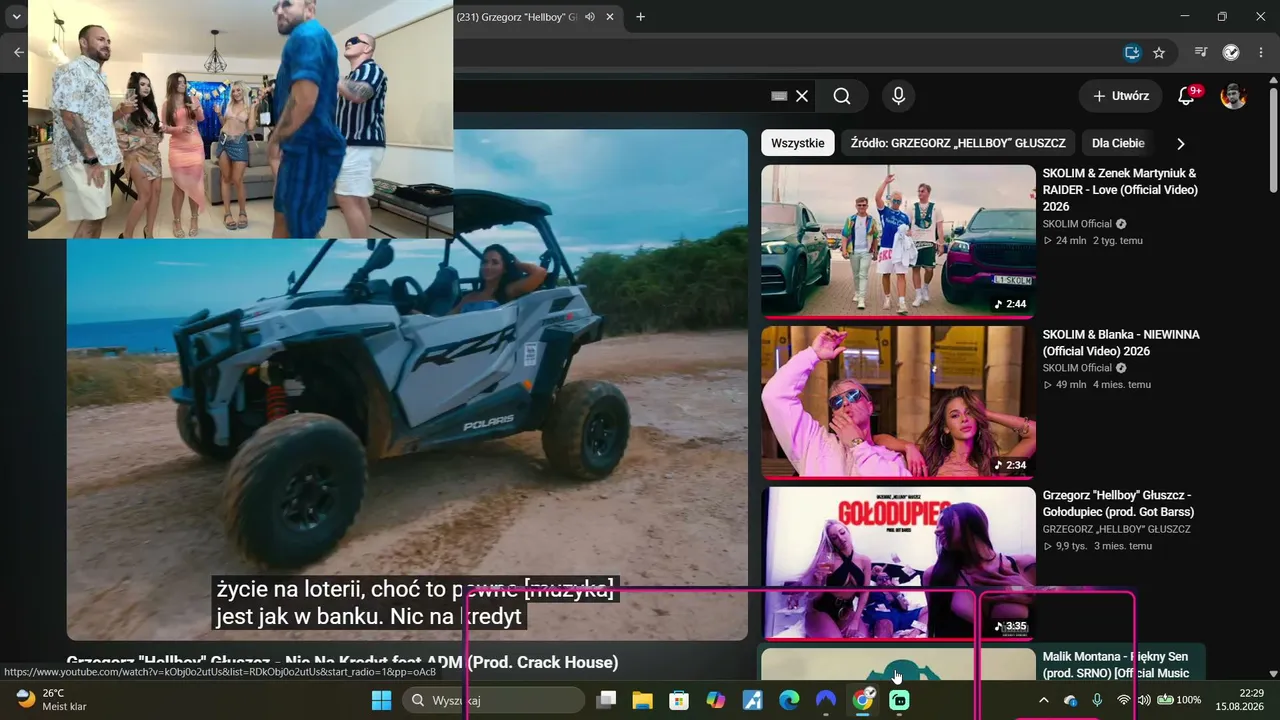Screen dimensions: 1280x720
Task: Open the Grzegorz "Hellboy" Głuszcz - Gołodupiec title
Action: tap(1118, 504)
